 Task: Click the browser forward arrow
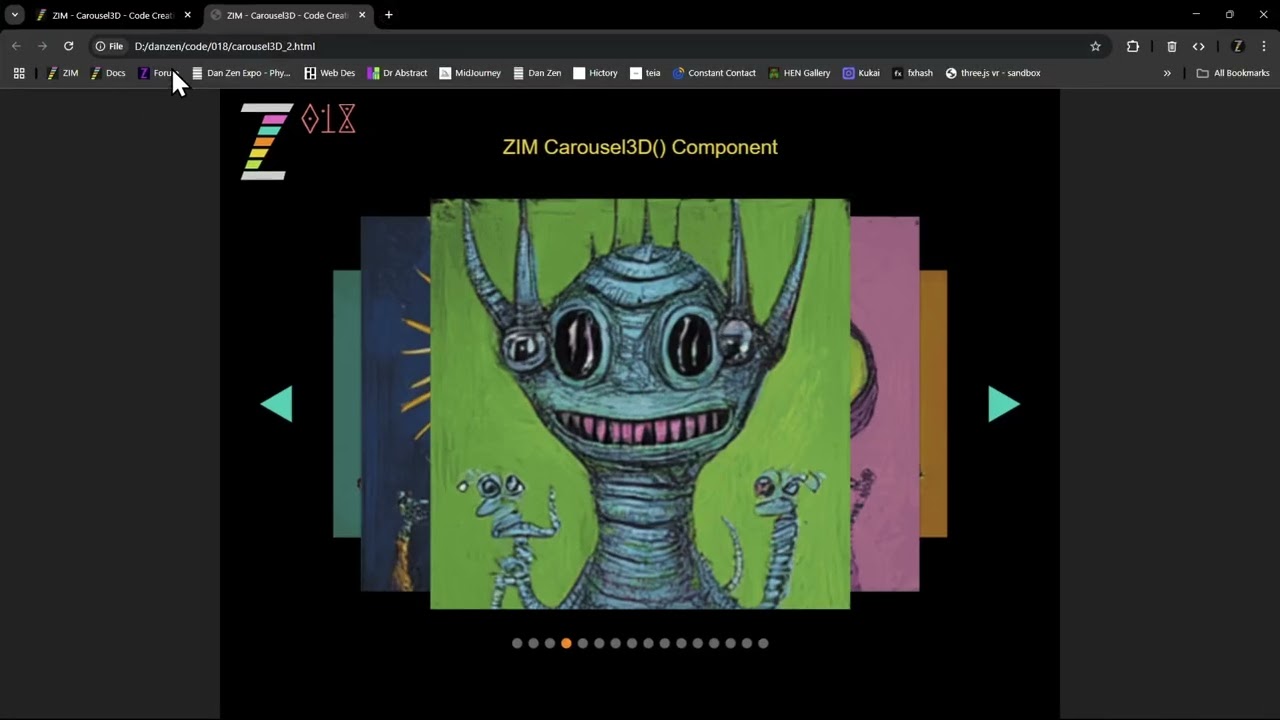42,46
